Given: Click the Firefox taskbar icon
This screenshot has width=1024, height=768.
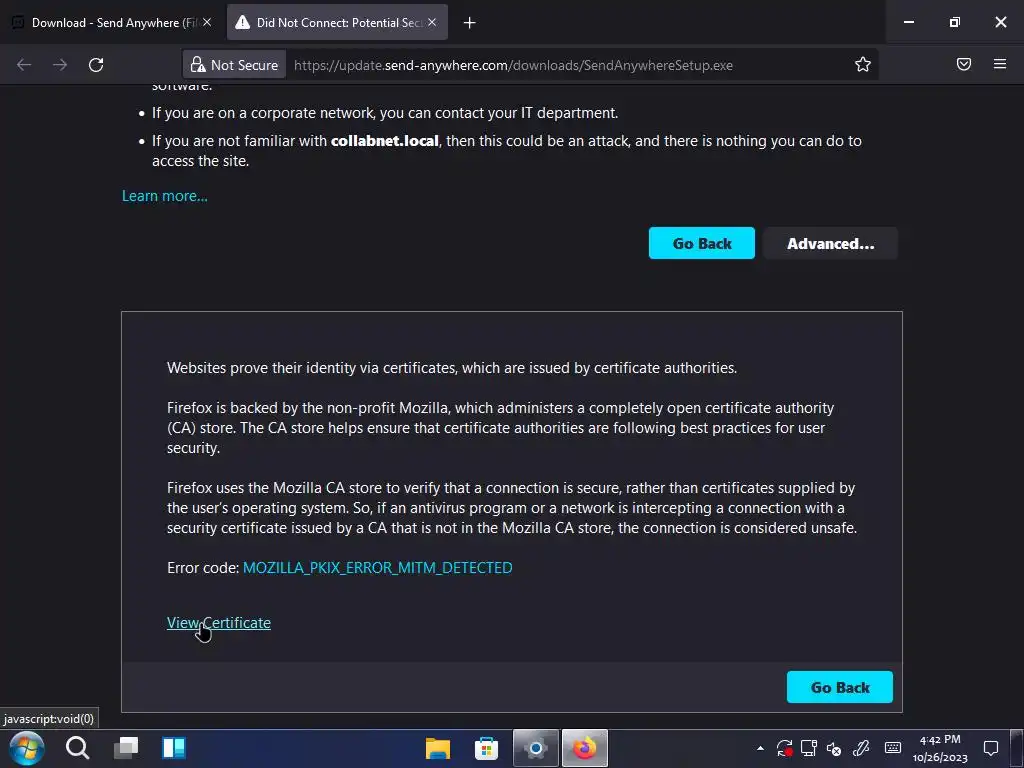Looking at the screenshot, I should [584, 748].
